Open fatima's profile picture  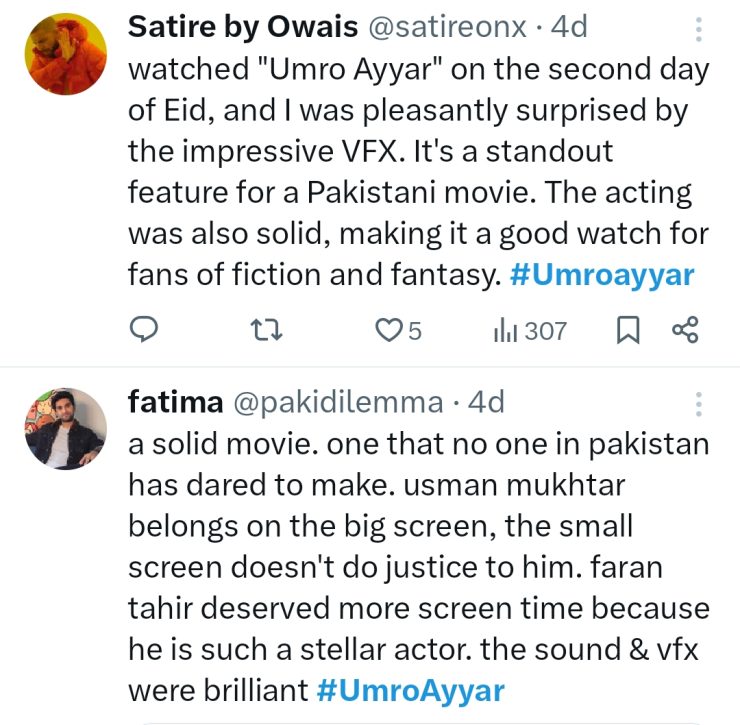pyautogui.click(x=64, y=429)
